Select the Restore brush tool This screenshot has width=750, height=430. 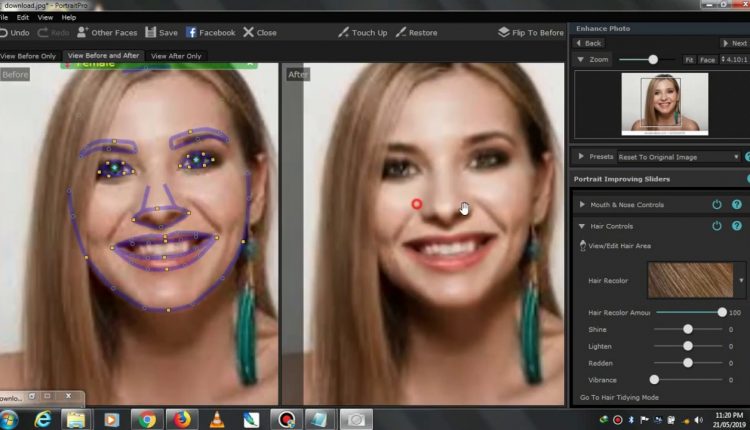tap(416, 33)
